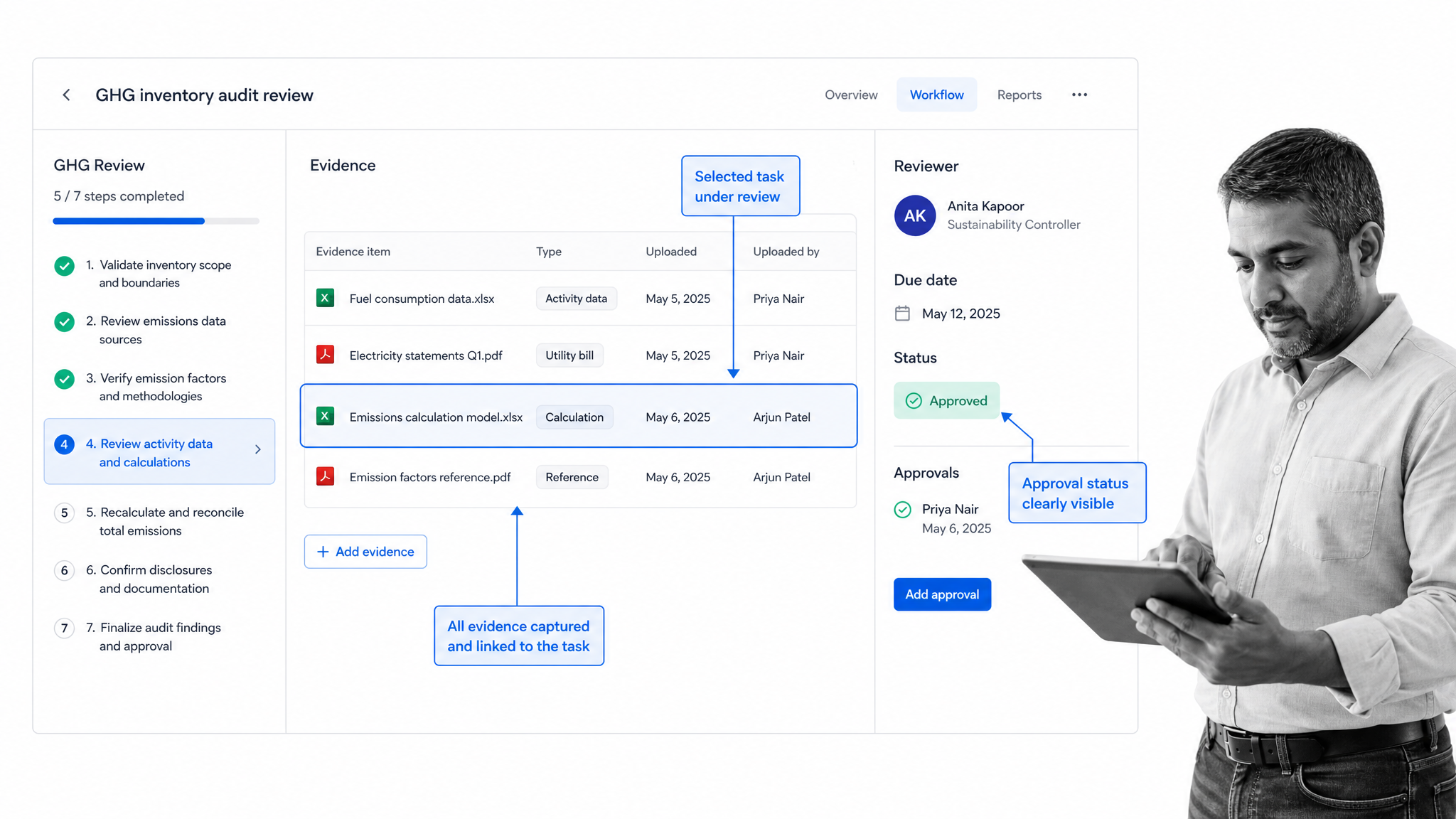The width and height of the screenshot is (1456, 819).
Task: Expand step 4 with the right chevron
Action: point(258,449)
